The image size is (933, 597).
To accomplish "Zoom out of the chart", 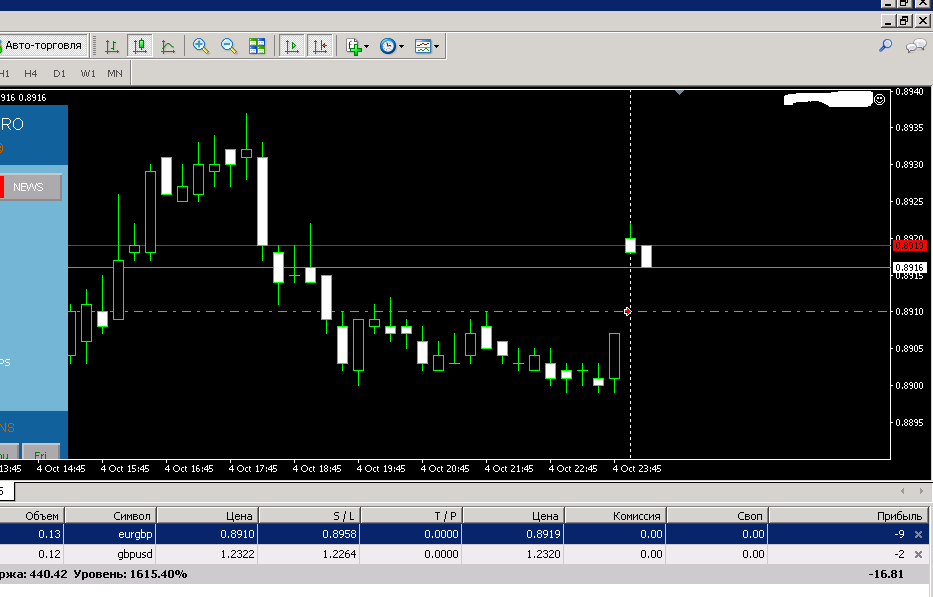I will (x=228, y=46).
